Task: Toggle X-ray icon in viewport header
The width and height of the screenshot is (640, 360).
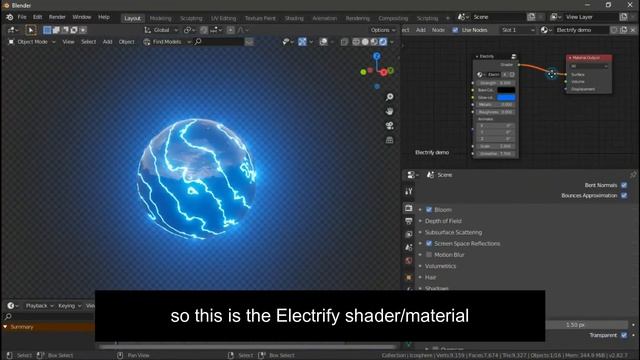Action: (x=344, y=42)
